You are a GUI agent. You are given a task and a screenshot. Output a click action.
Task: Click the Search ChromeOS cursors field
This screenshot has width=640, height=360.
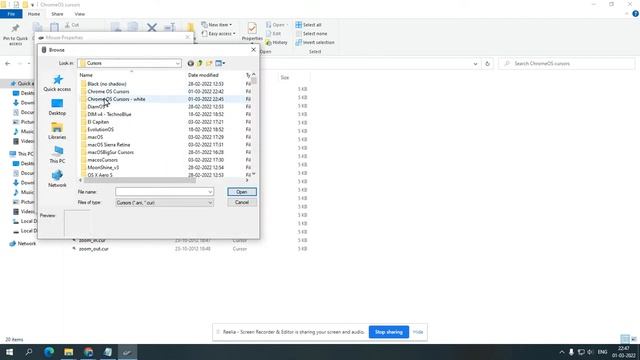567,64
